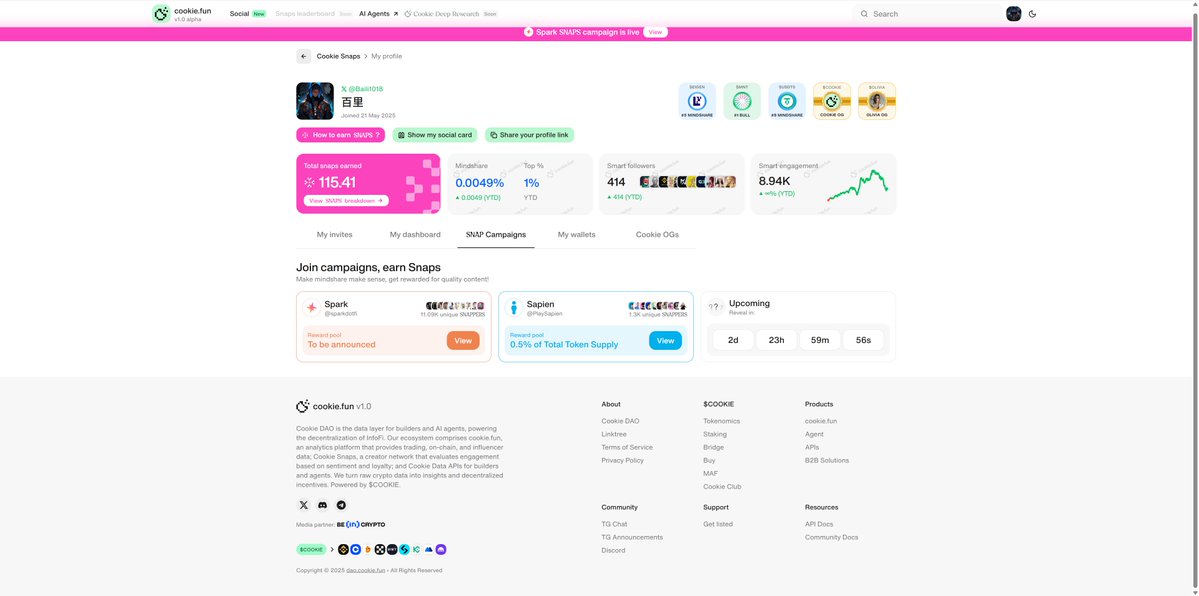
Task: Open Bridge footer link
Action: tap(713, 447)
